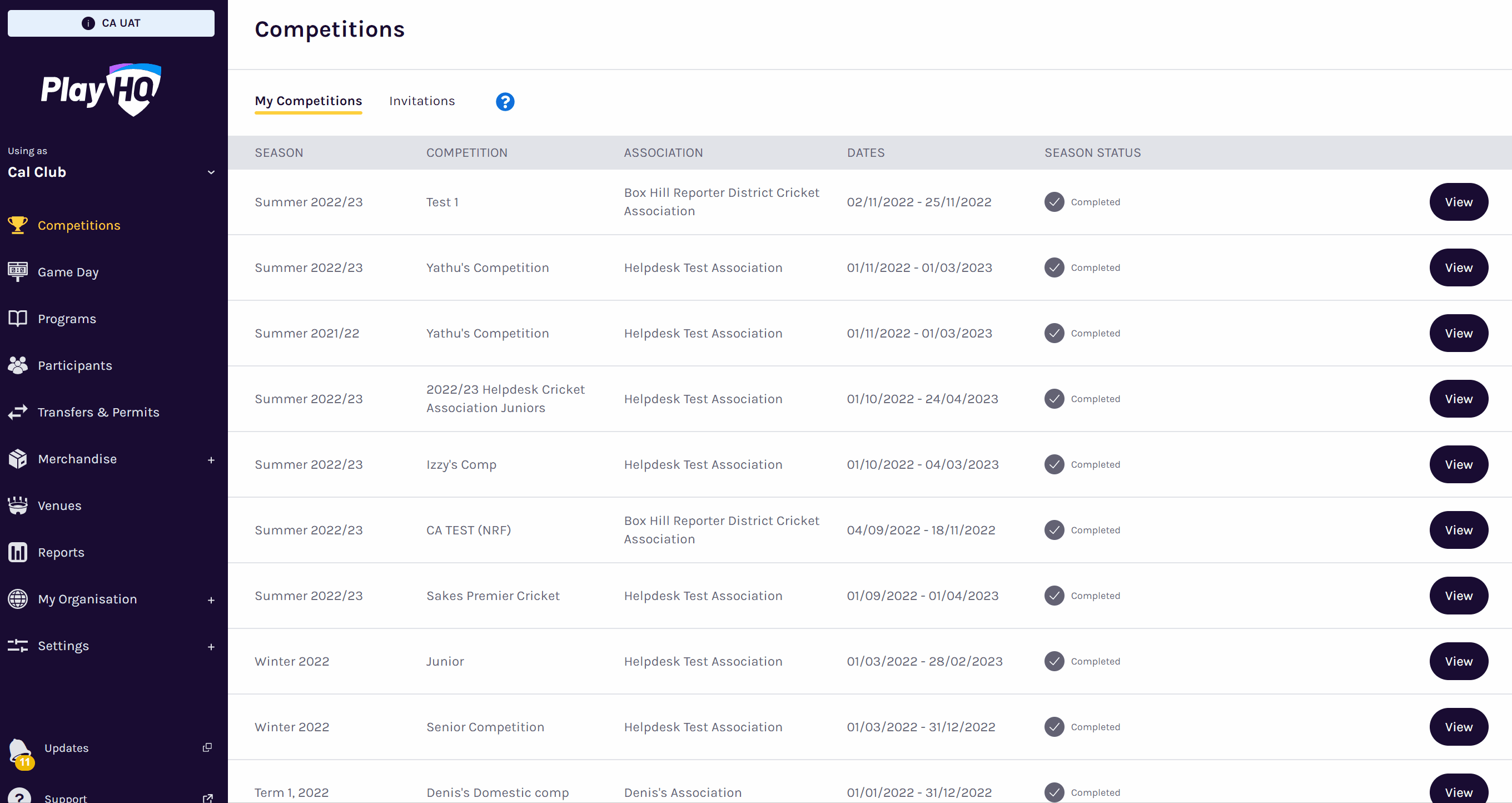
Task: Open Transfers & Permits in the sidebar
Action: [x=98, y=412]
